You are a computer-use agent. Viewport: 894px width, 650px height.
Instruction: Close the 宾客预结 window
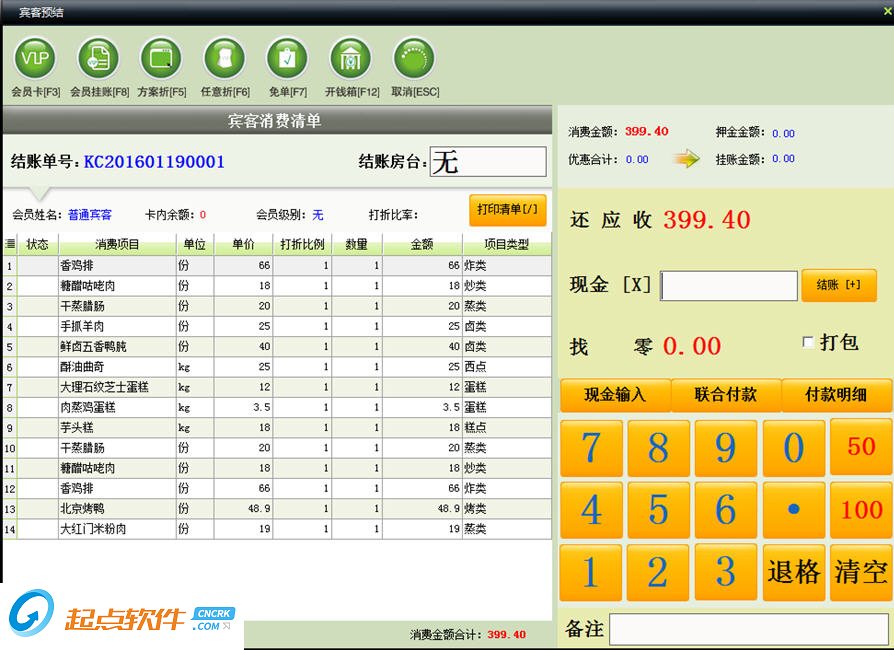[x=887, y=11]
